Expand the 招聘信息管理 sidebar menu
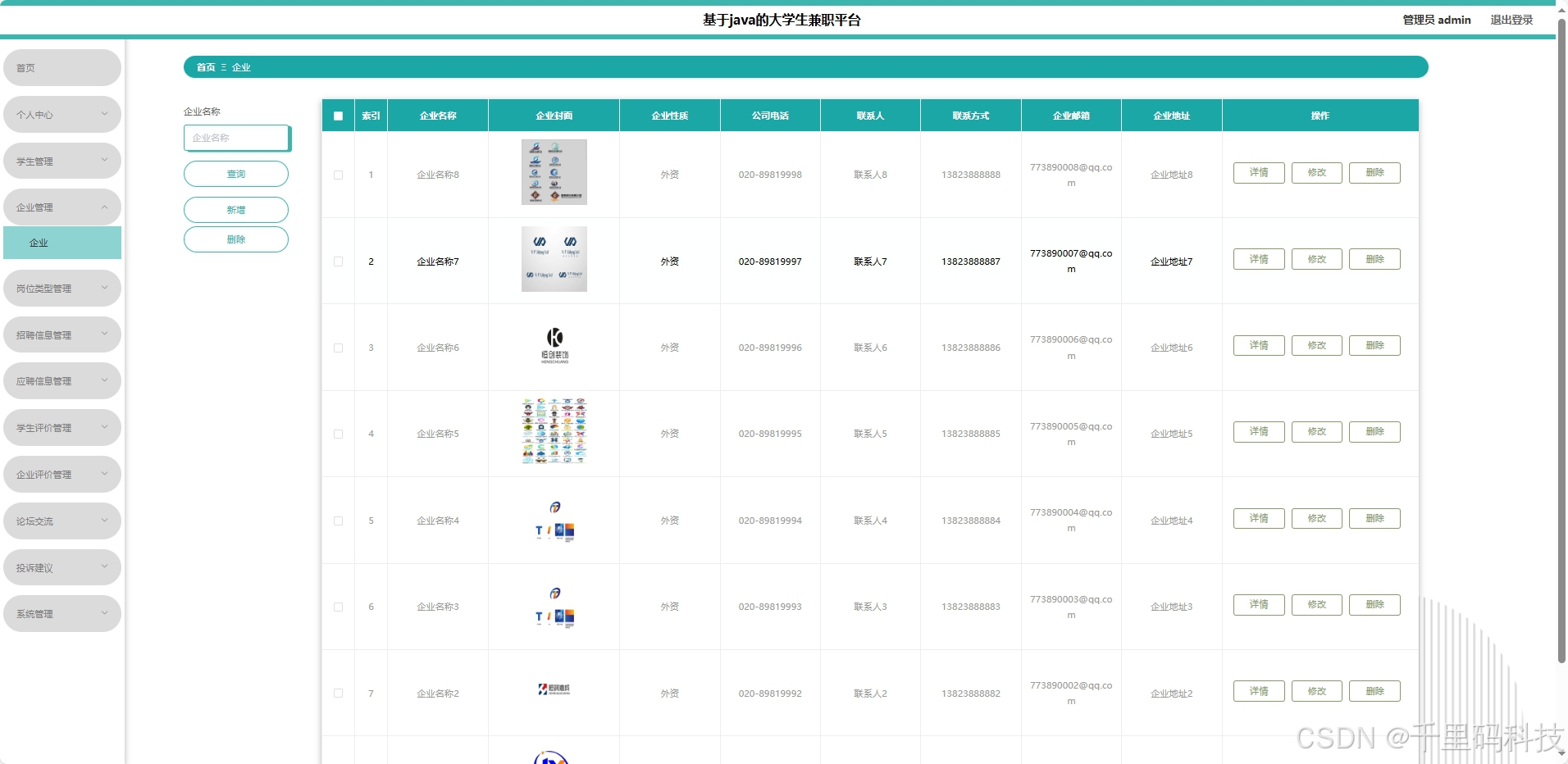1568x764 pixels. coord(62,335)
